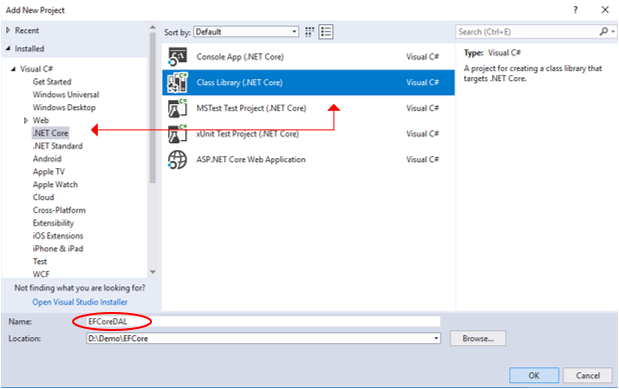Screen dimensions: 619x389
Task: Click Visual C# language label in Console App row
Action: coord(422,57)
